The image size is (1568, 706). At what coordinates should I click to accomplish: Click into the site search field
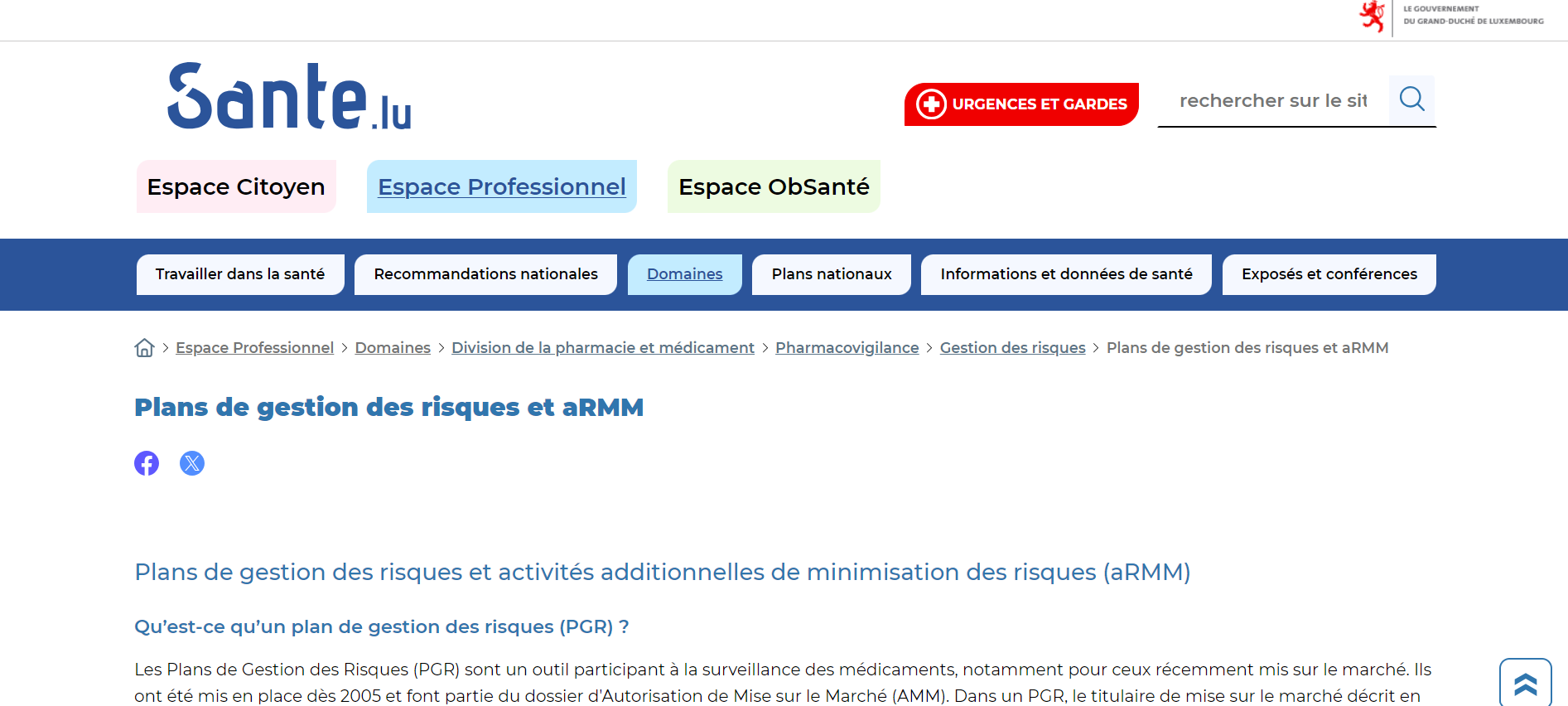(1272, 101)
